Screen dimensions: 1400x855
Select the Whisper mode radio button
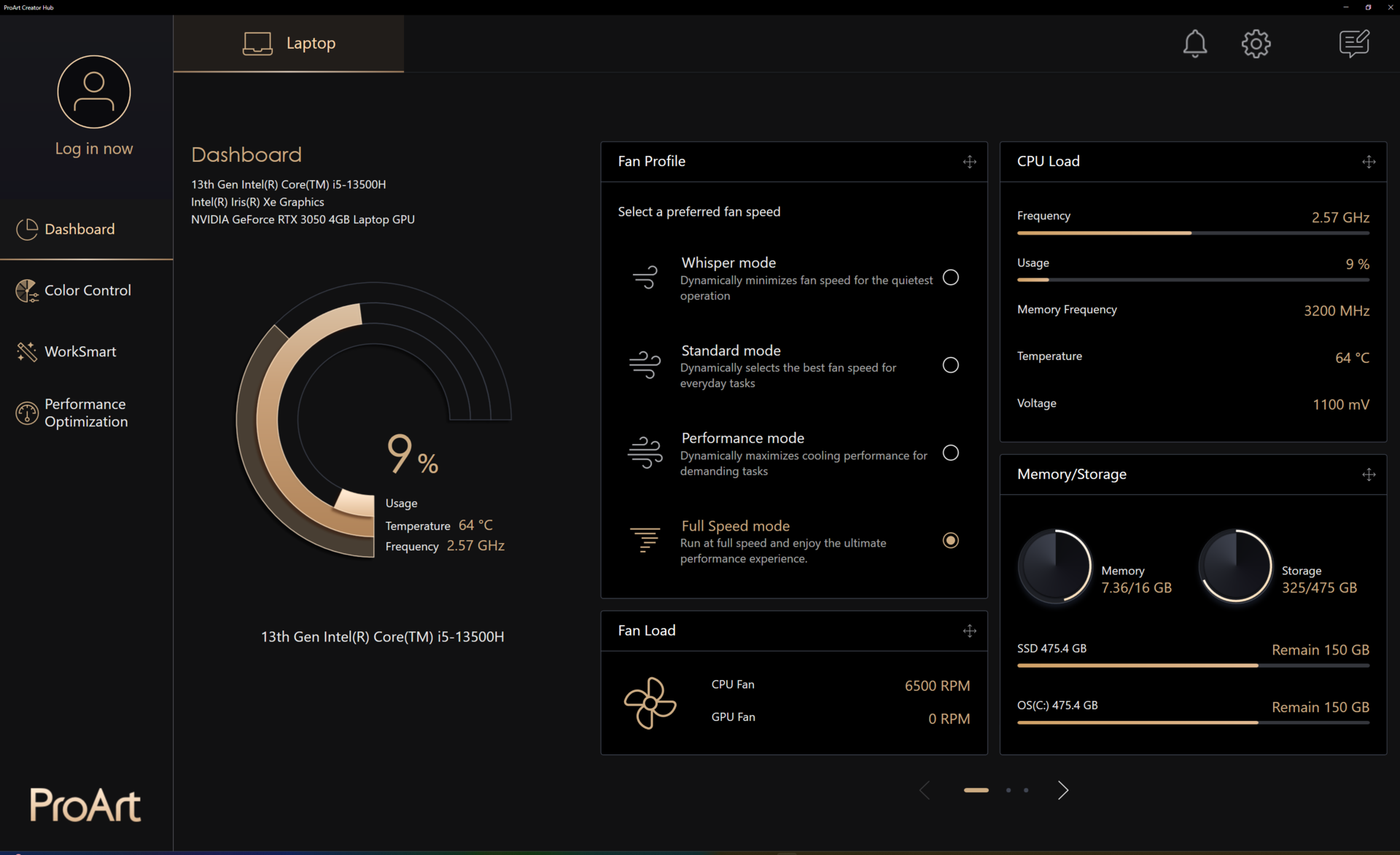(x=950, y=278)
